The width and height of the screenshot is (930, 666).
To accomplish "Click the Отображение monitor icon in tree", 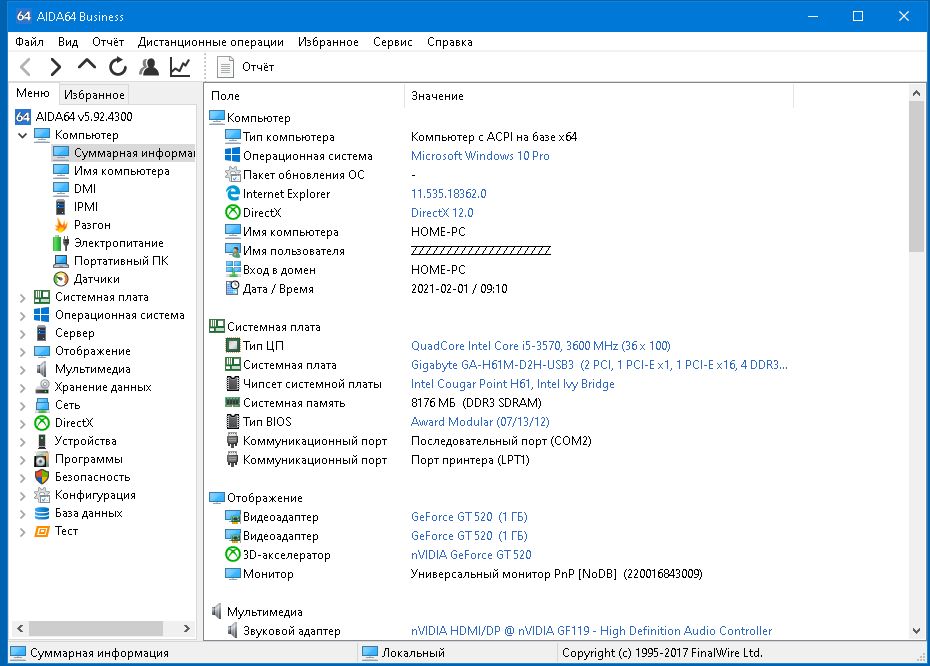I will 42,351.
